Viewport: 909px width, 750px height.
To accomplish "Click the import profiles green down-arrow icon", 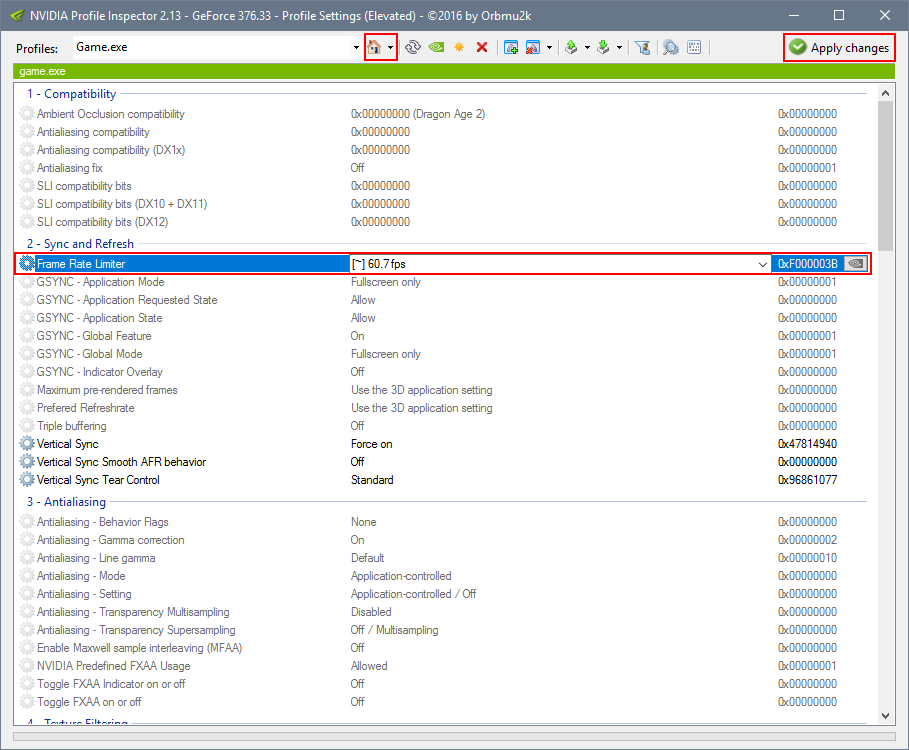I will [x=603, y=47].
